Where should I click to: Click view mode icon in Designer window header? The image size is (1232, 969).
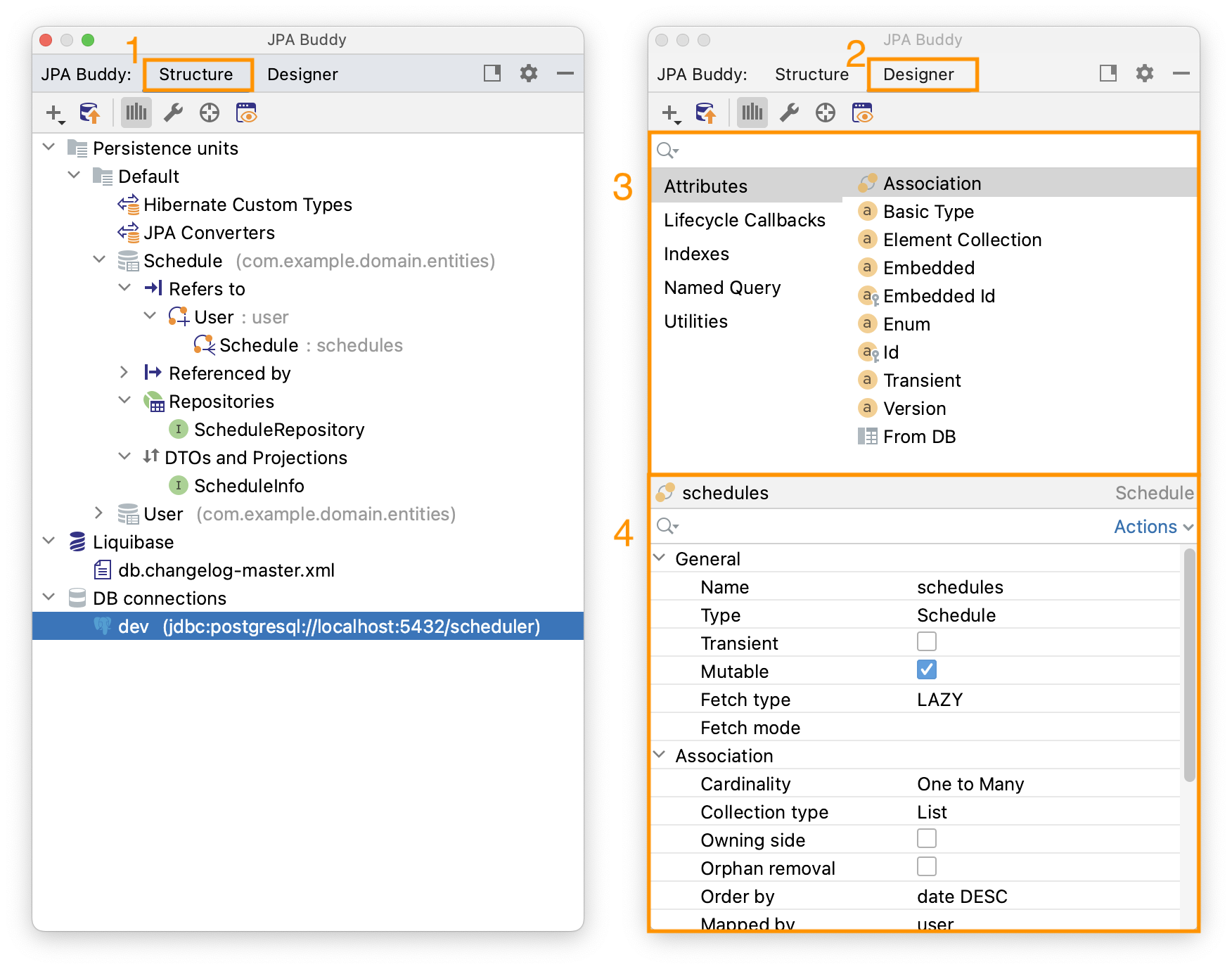1108,73
